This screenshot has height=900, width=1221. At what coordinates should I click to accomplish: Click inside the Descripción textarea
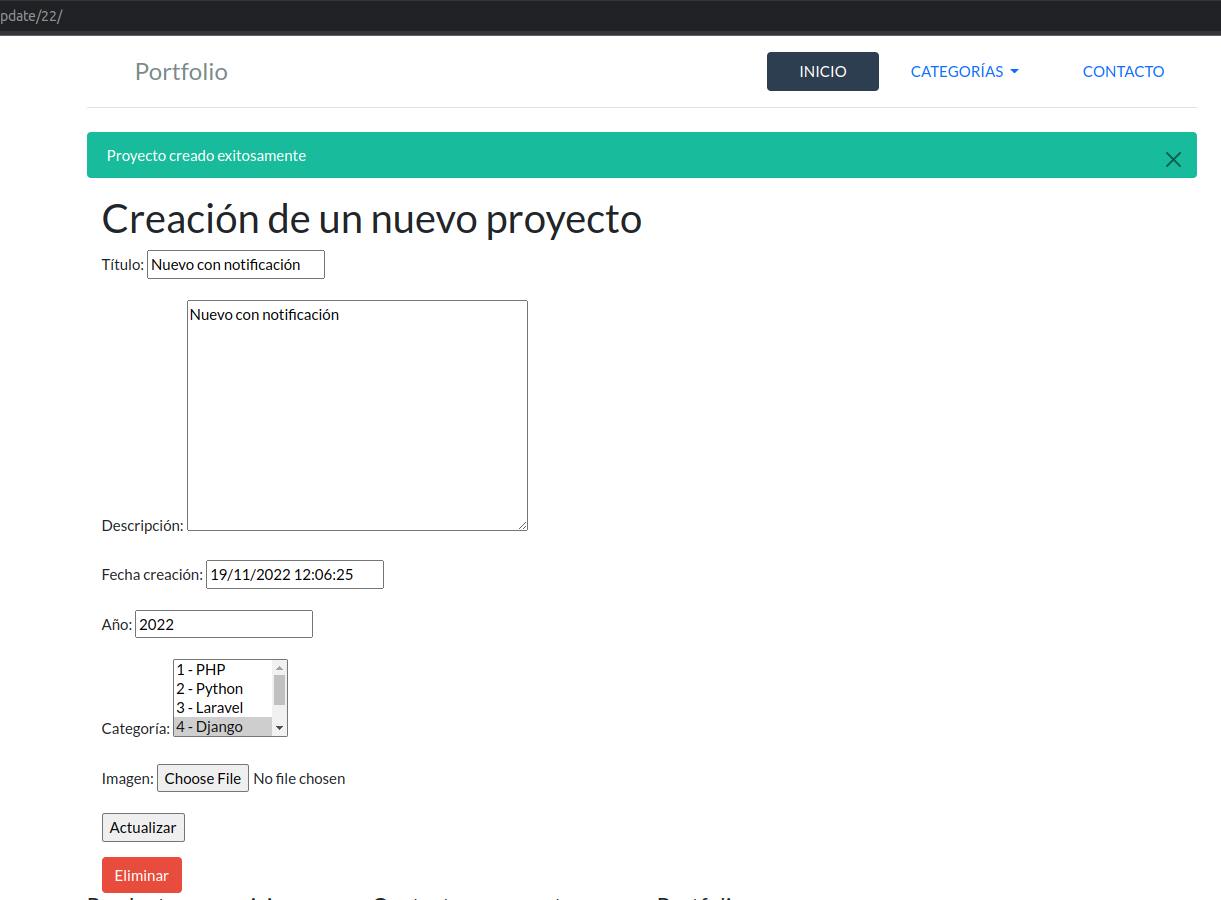point(357,415)
